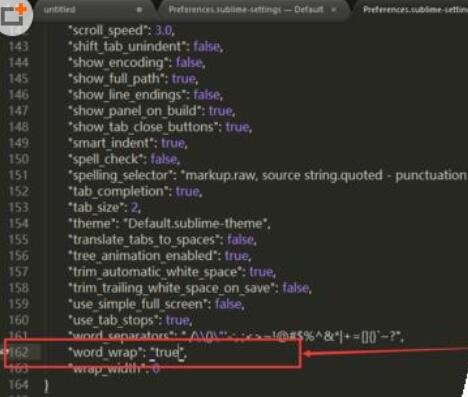Close the untitled tab
Screen dimensions: 468x397
click(x=139, y=10)
